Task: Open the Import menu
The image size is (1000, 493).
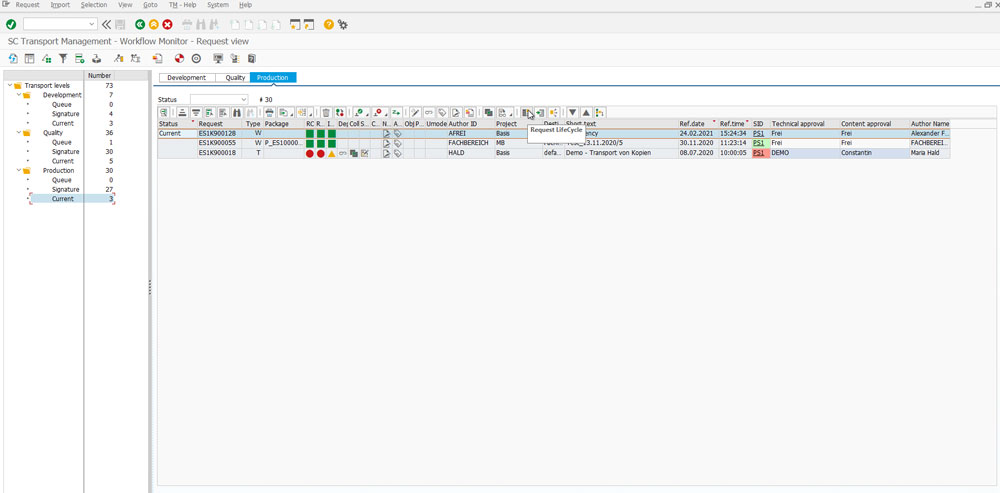Action: pyautogui.click(x=60, y=4)
